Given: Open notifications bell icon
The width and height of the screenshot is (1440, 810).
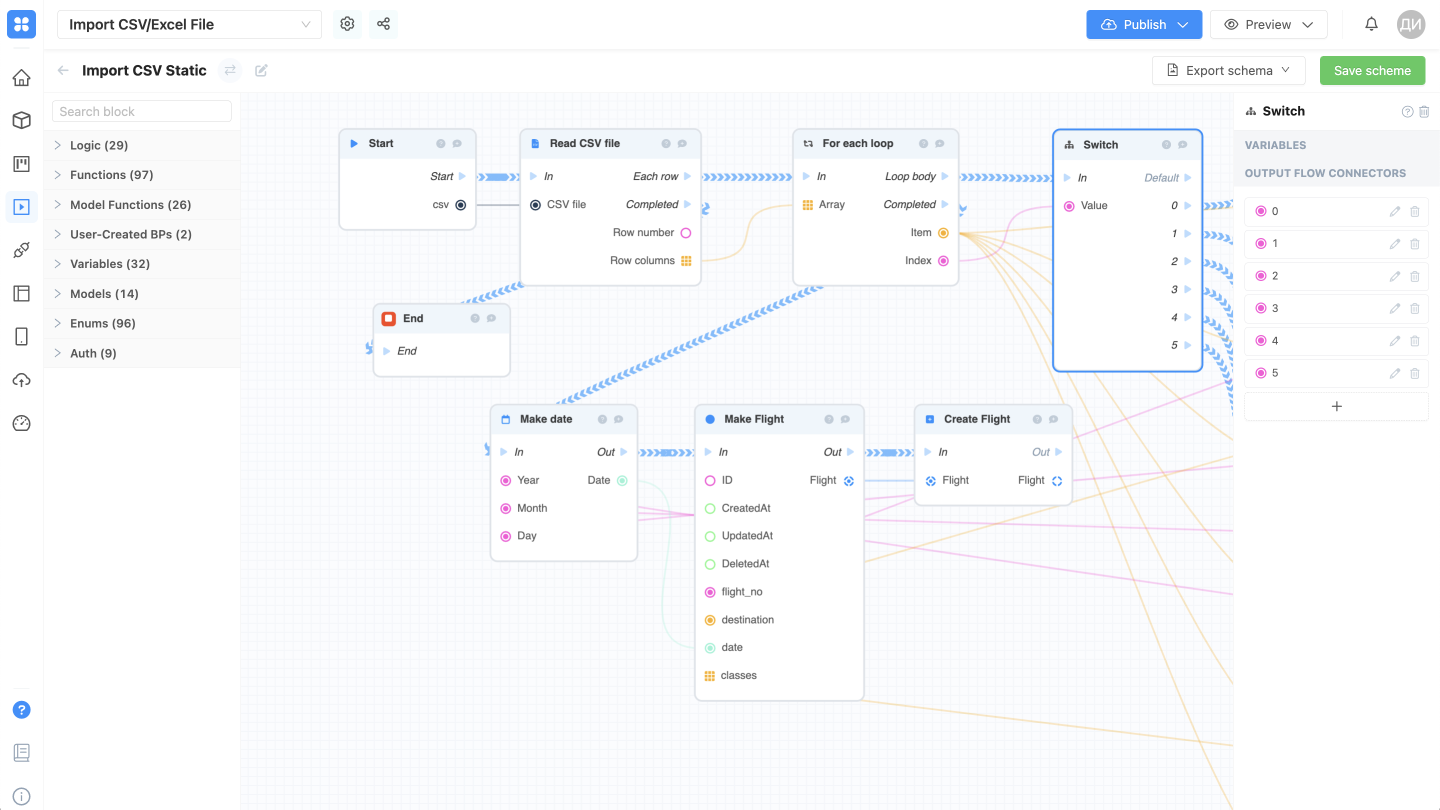Looking at the screenshot, I should (1371, 24).
